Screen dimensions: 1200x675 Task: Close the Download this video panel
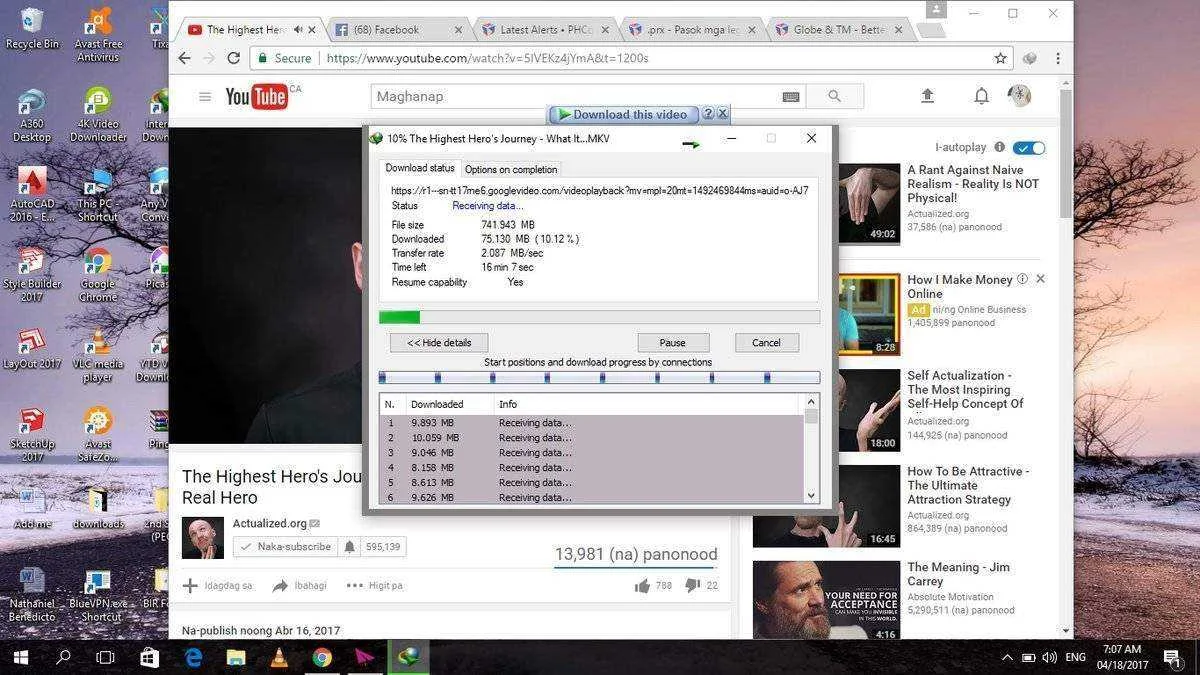coord(722,114)
